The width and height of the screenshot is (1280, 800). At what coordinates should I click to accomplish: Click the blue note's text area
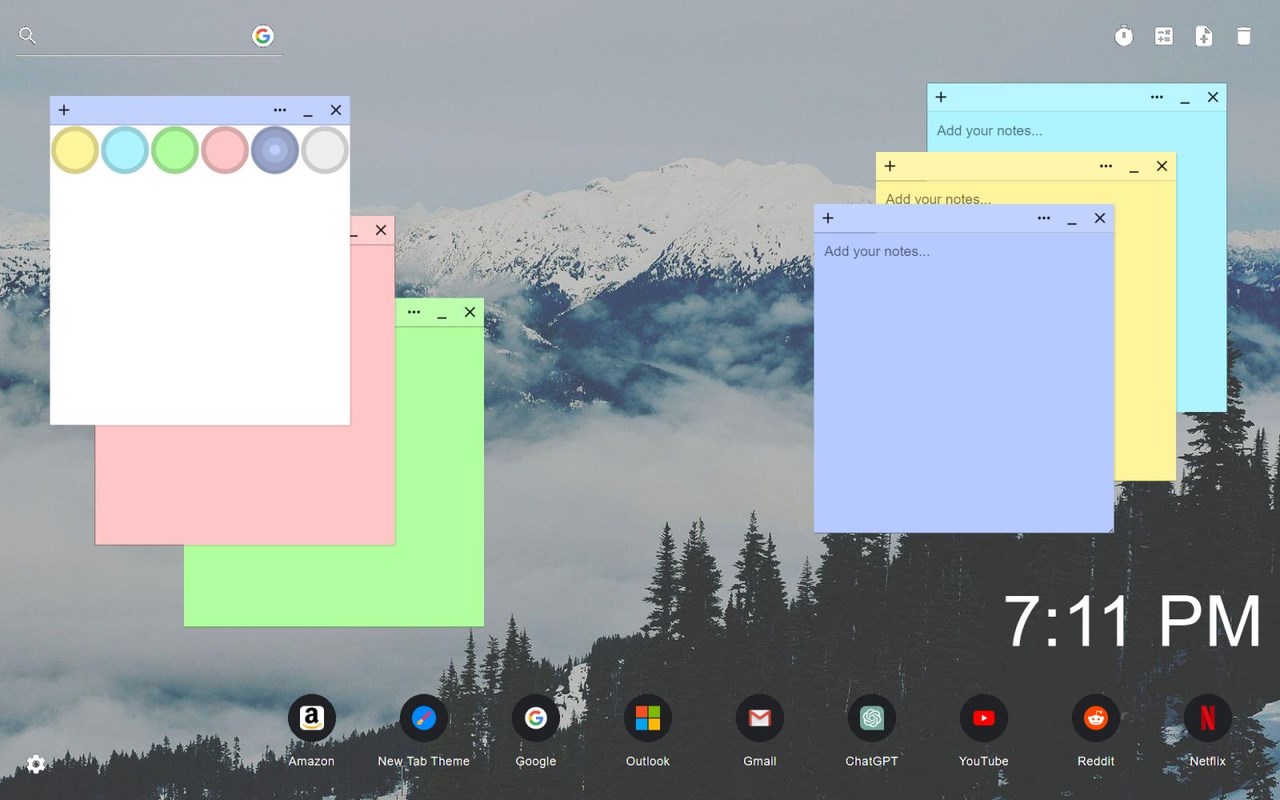964,382
